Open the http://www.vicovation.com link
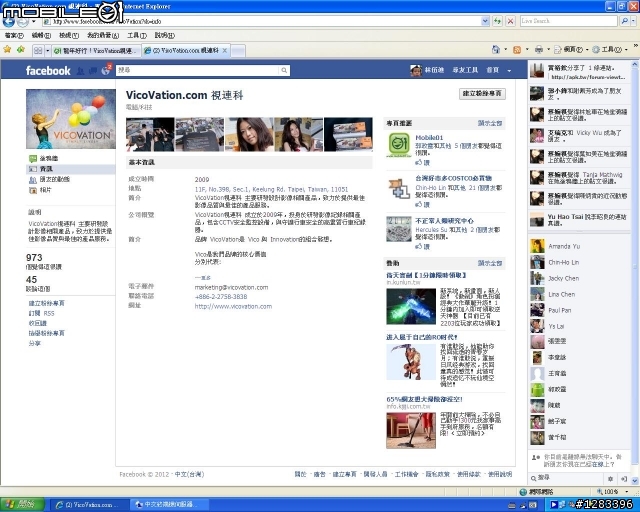 [x=233, y=306]
